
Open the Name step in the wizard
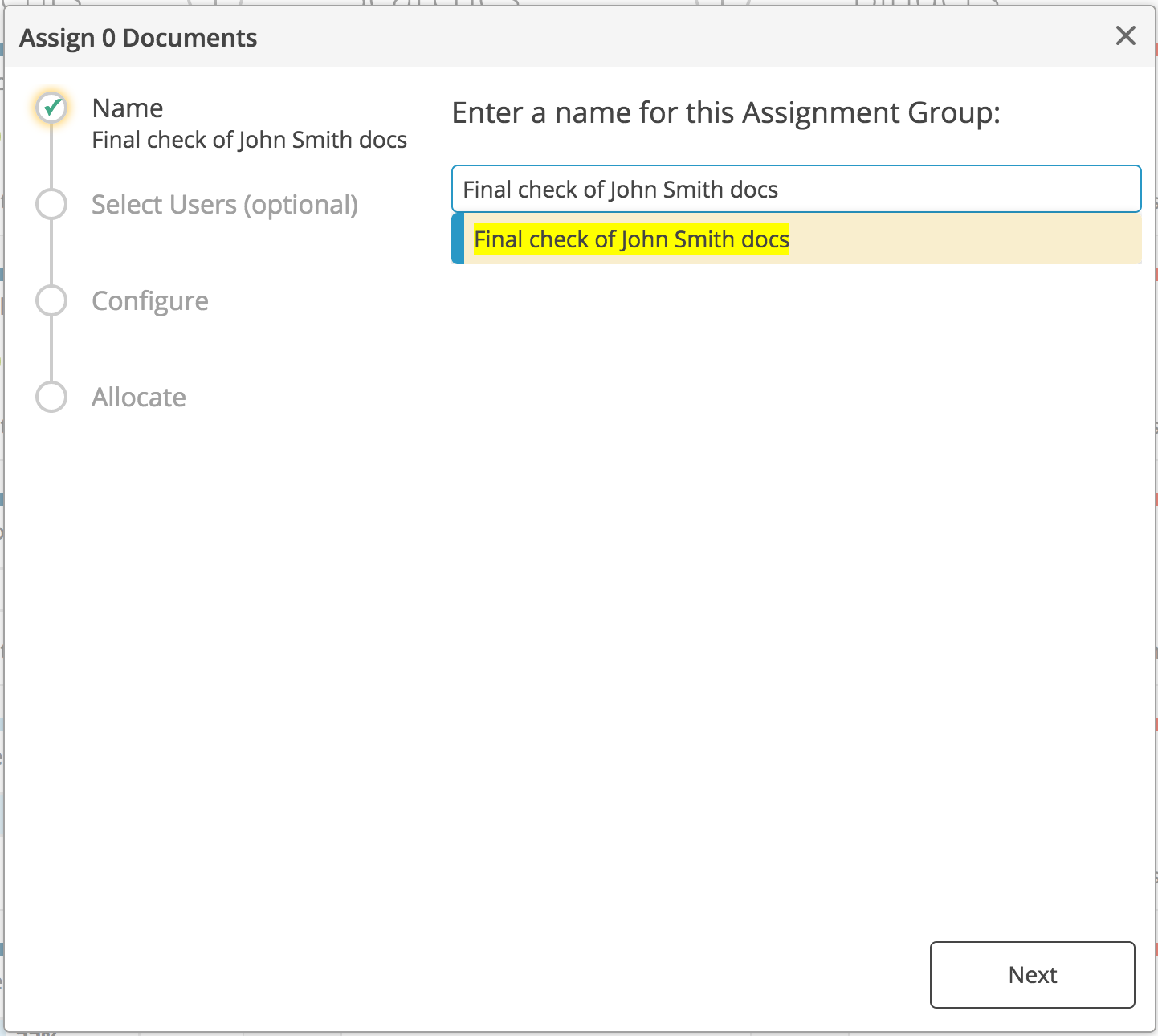point(127,108)
